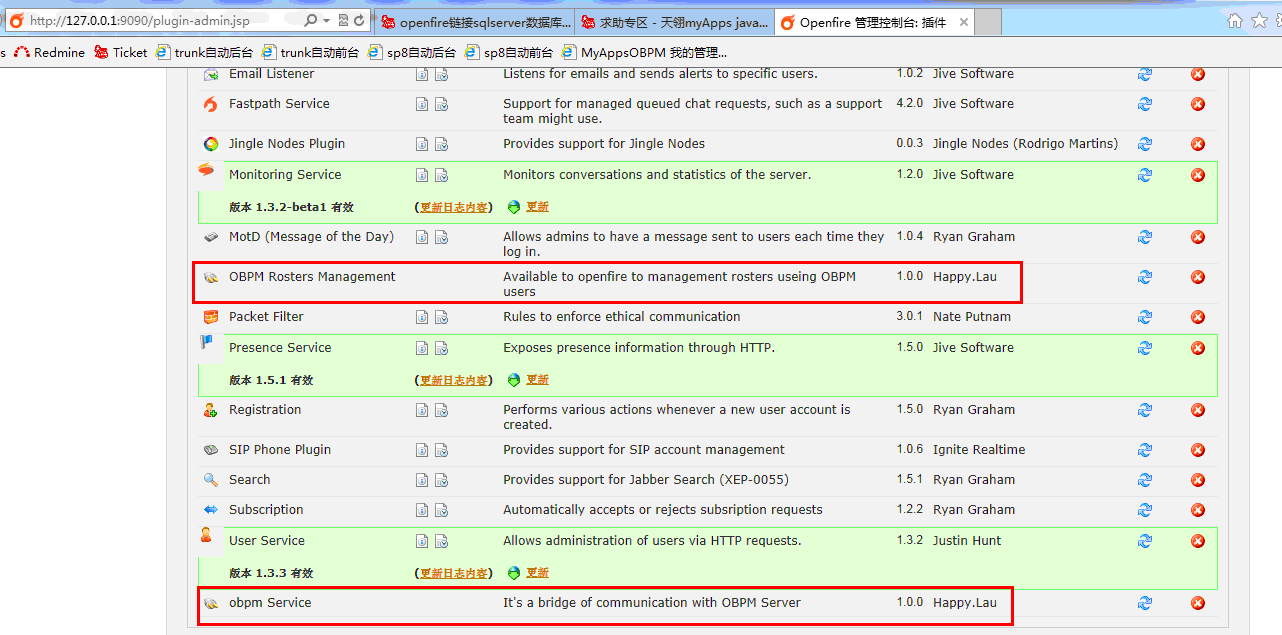Reload the User Service plugin
The width and height of the screenshot is (1282, 635).
1145,541
